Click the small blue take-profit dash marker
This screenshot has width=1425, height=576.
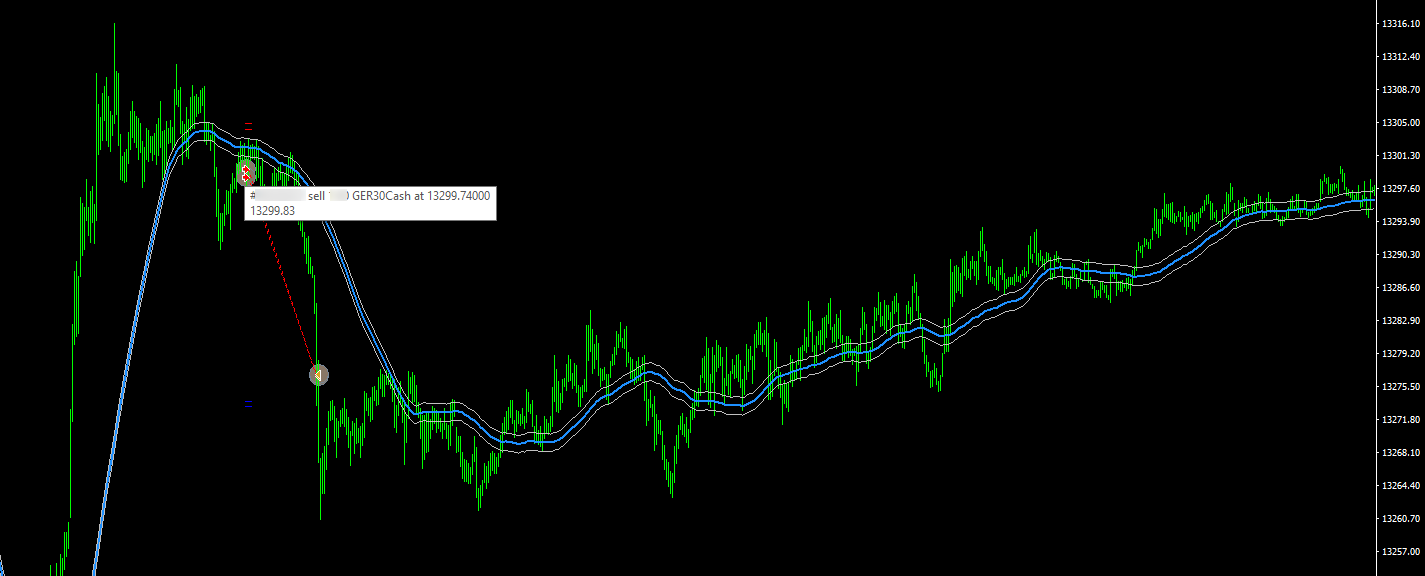(x=248, y=405)
